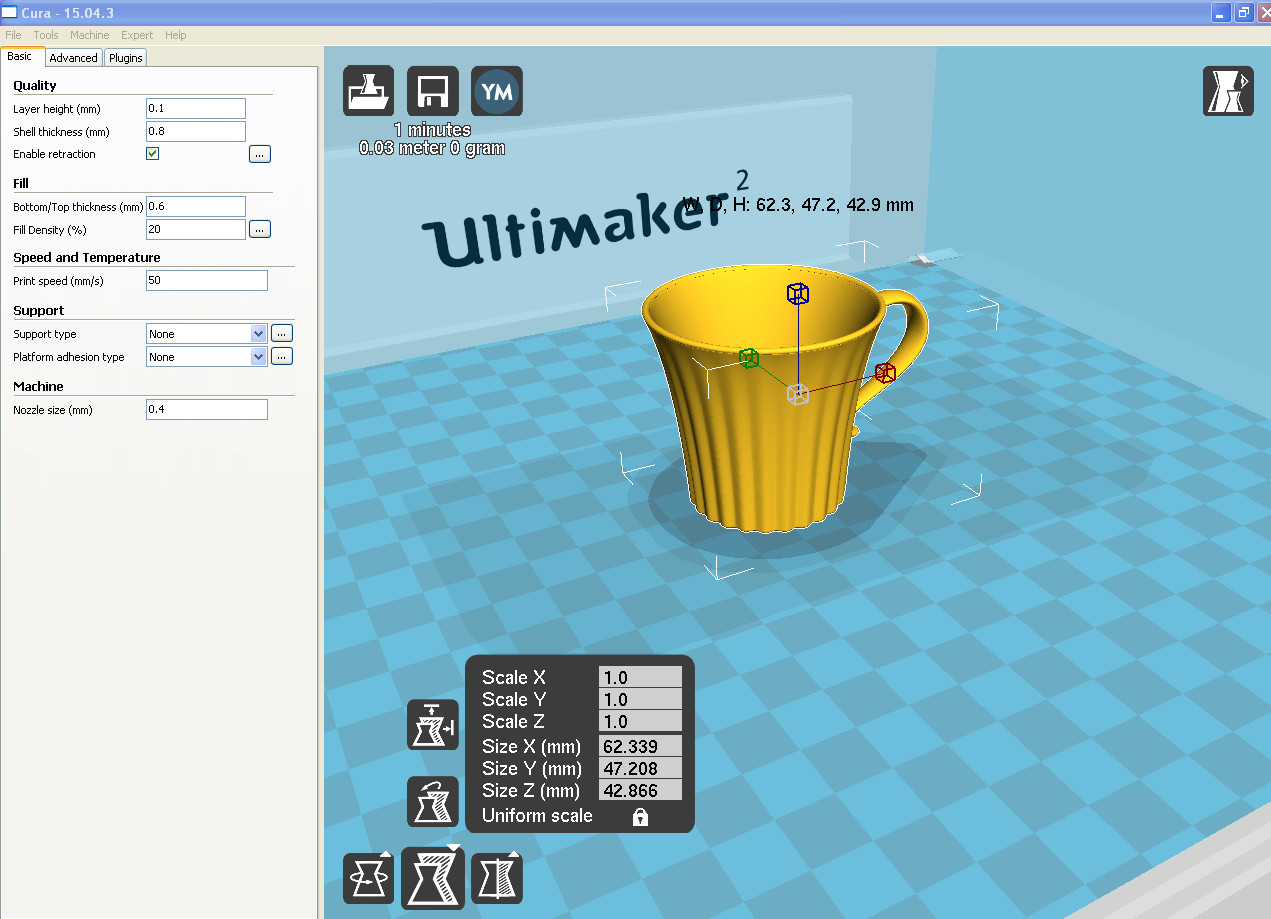Switch to the Advanced tab
Viewport: 1271px width, 919px height.
coord(73,57)
